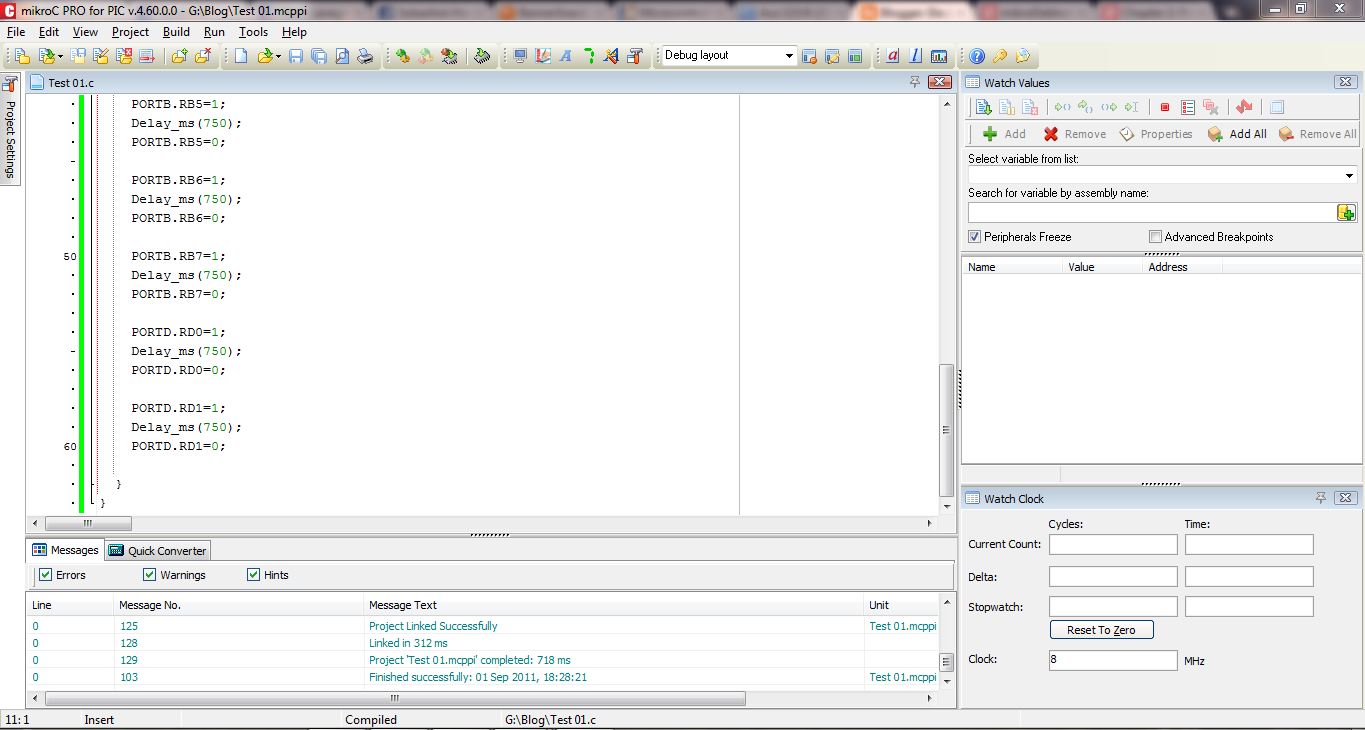Click the add-variable icon beside assembly search

pyautogui.click(x=1346, y=212)
